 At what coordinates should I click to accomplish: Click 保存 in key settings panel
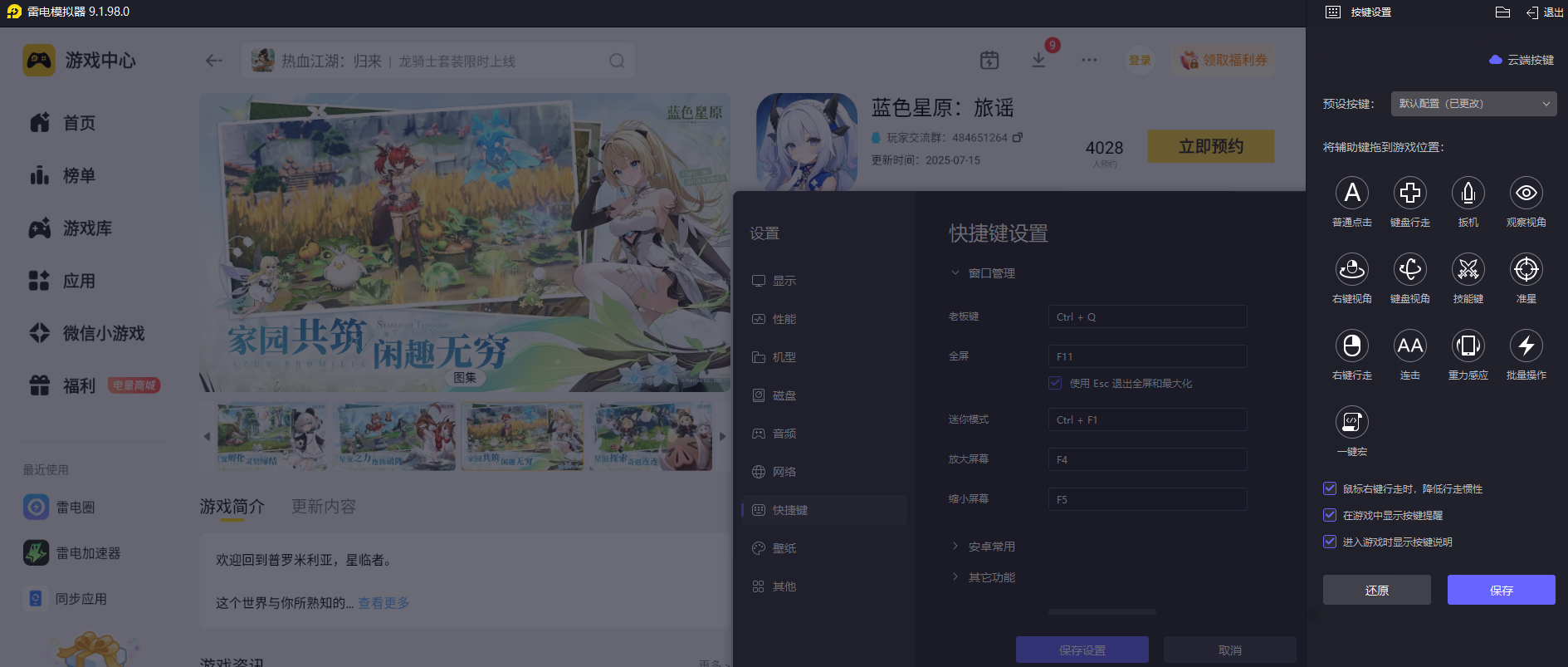click(x=1502, y=590)
